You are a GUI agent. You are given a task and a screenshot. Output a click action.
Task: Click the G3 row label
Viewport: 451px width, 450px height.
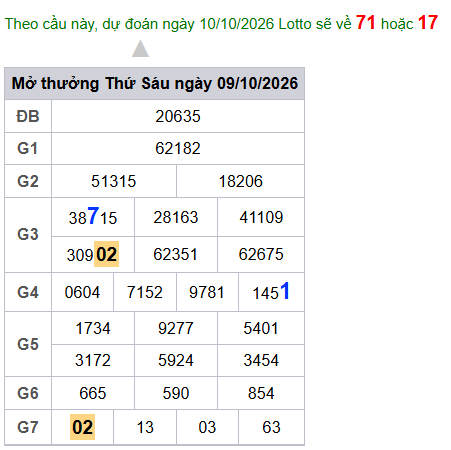28,234
